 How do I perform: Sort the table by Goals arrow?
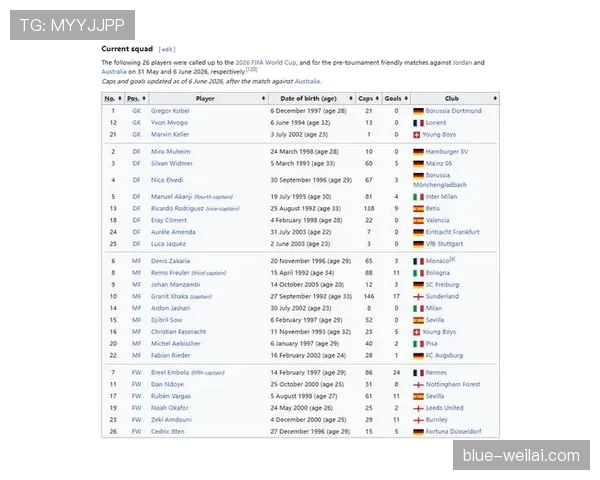click(406, 98)
